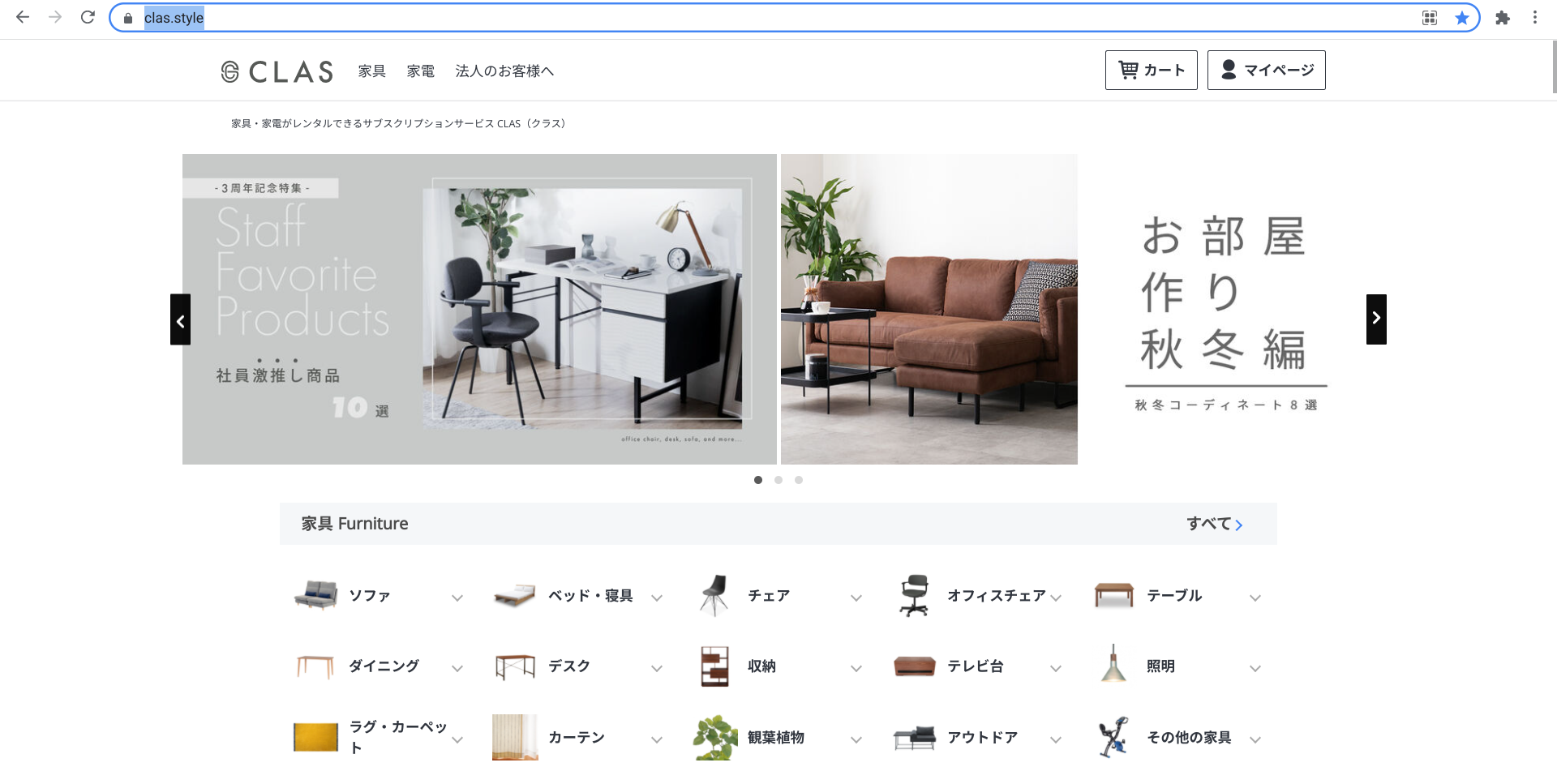The width and height of the screenshot is (1557, 784).
Task: Select the storage shelf (収納) icon
Action: tap(714, 666)
